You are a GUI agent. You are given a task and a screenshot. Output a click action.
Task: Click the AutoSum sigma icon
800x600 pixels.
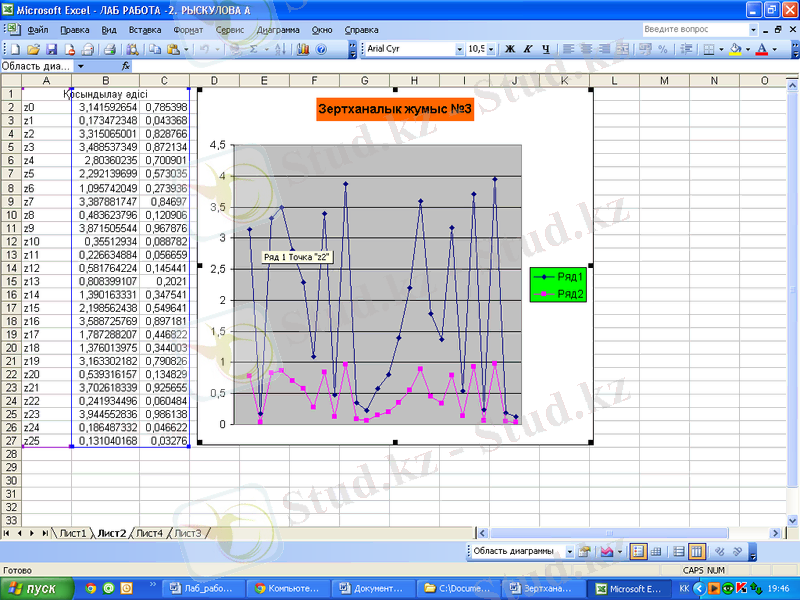click(254, 48)
